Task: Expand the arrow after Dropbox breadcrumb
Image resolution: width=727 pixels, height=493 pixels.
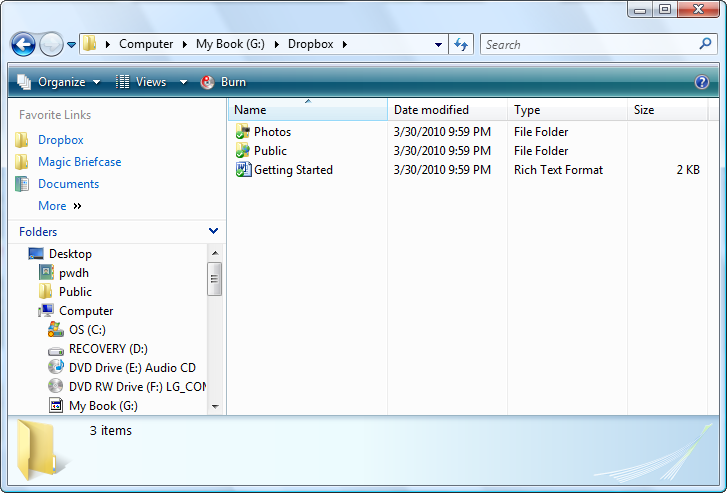Action: 344,45
